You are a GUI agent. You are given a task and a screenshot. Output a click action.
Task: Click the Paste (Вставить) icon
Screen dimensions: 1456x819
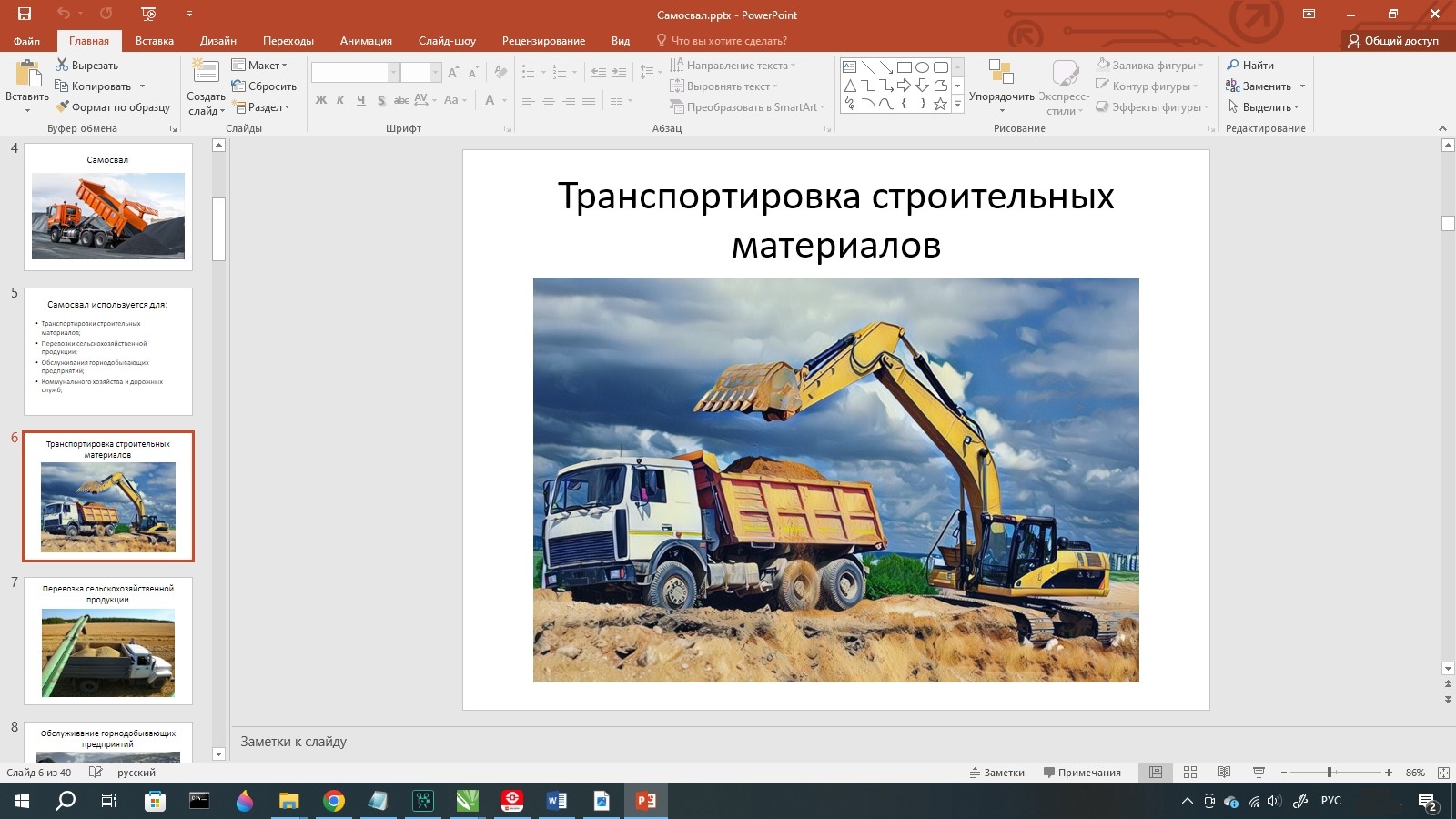click(x=27, y=76)
